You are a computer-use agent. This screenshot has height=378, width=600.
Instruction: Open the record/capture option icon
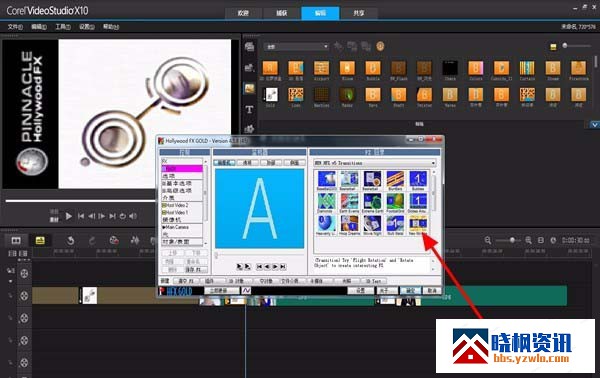click(114, 240)
